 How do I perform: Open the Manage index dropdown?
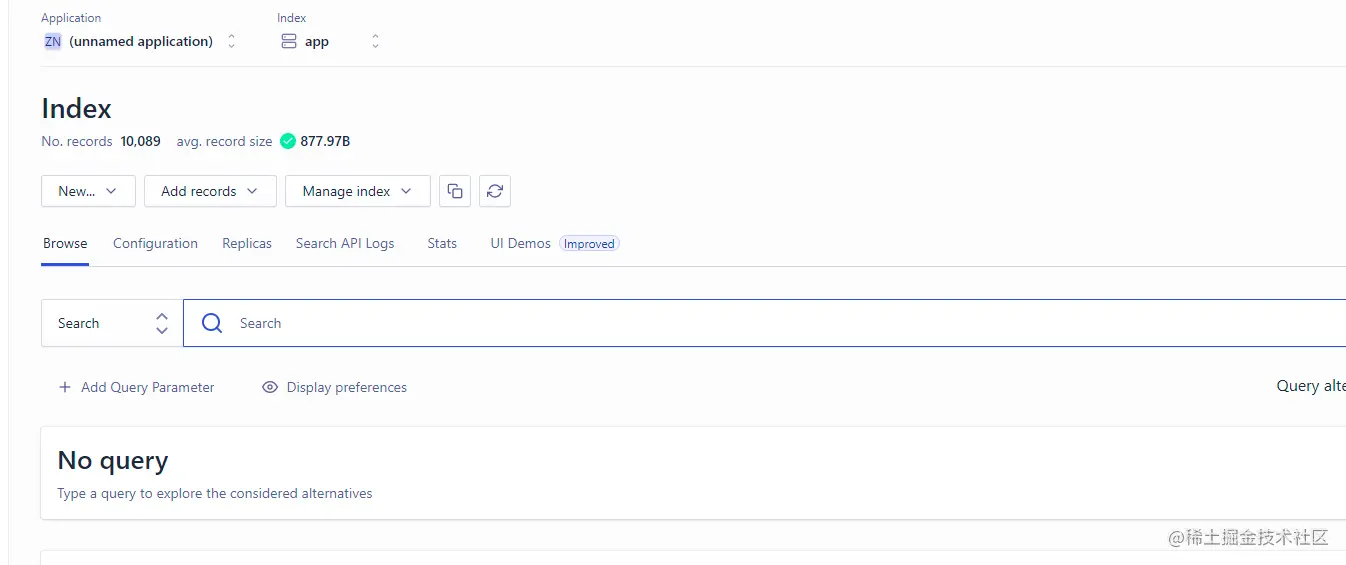[357, 191]
